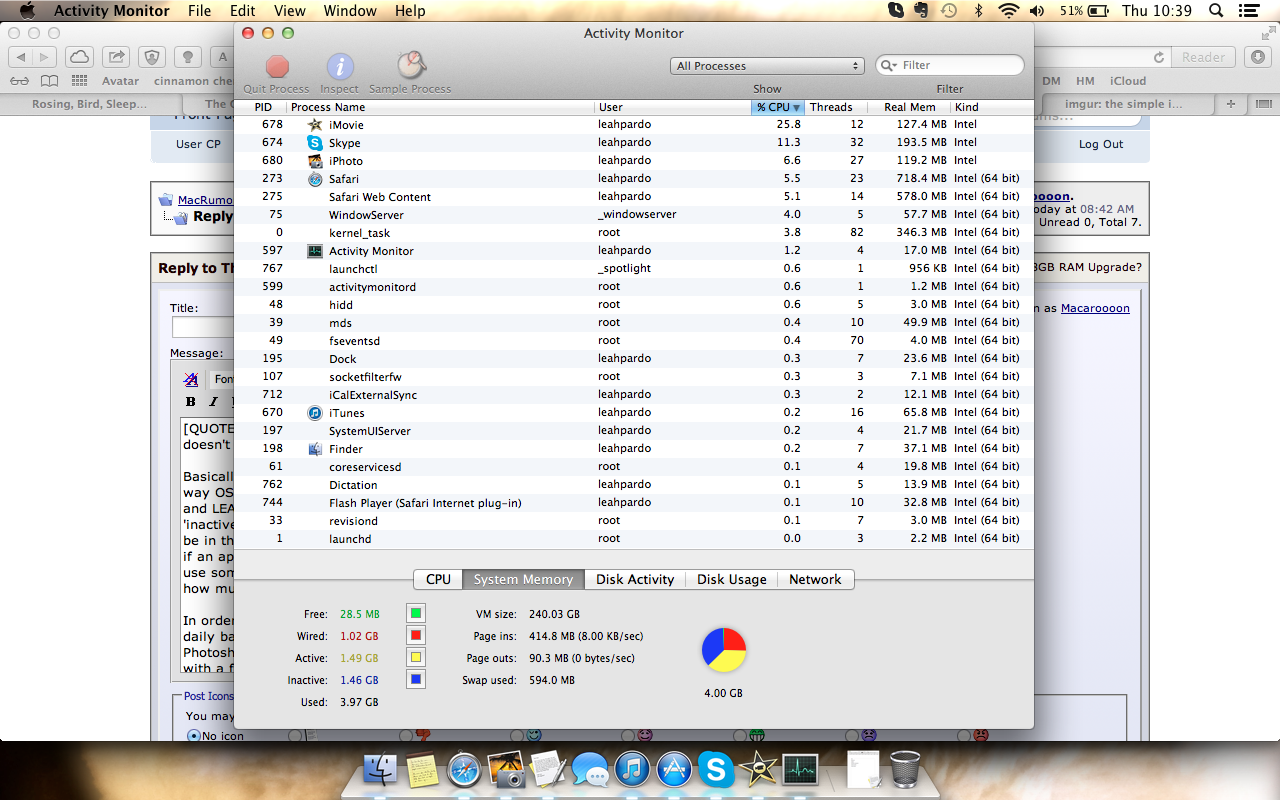Open the Filter search options arrow
This screenshot has height=800, width=1280.
tap(889, 65)
